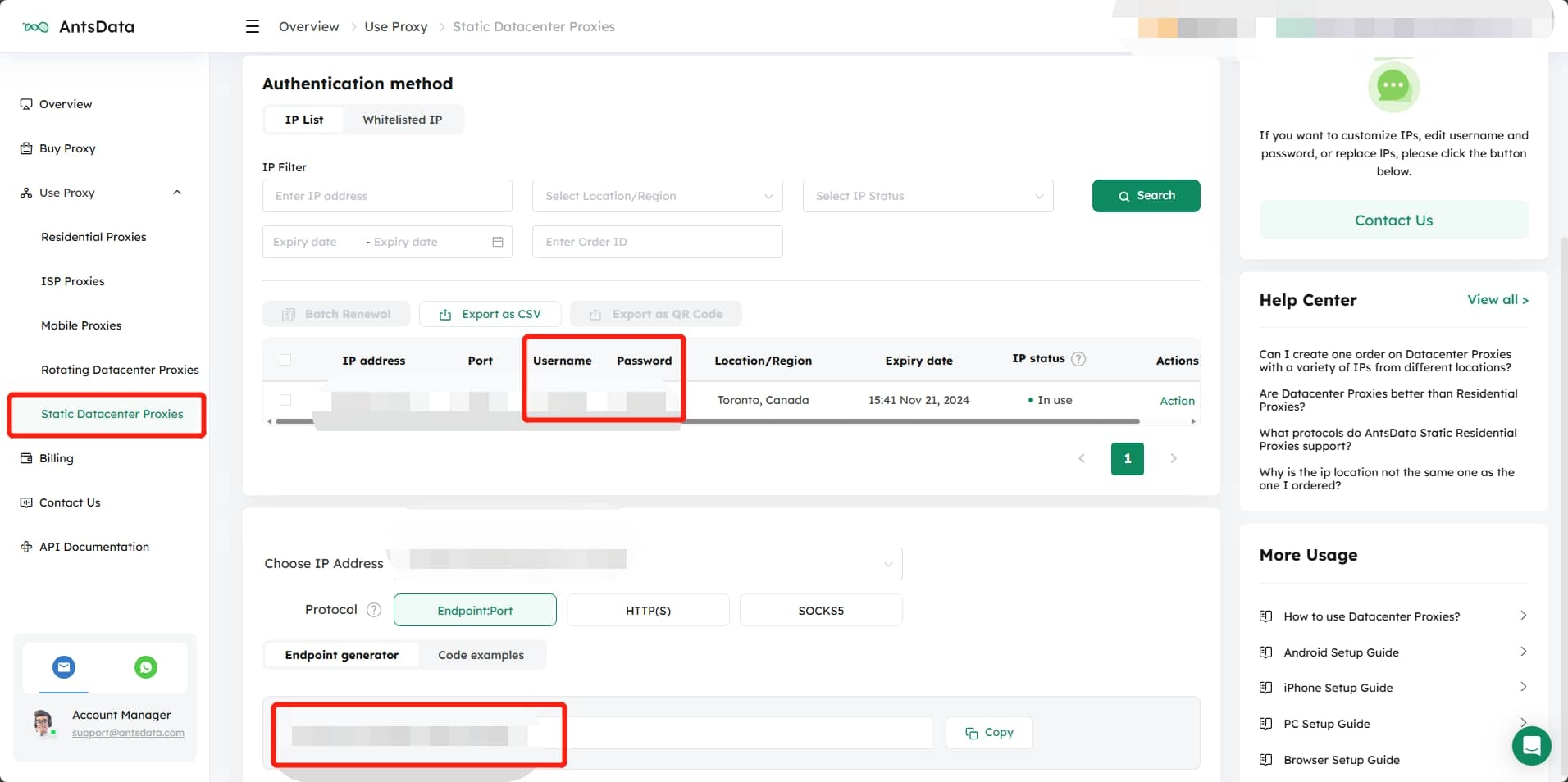Open Select Location/Region dropdown

pyautogui.click(x=658, y=196)
